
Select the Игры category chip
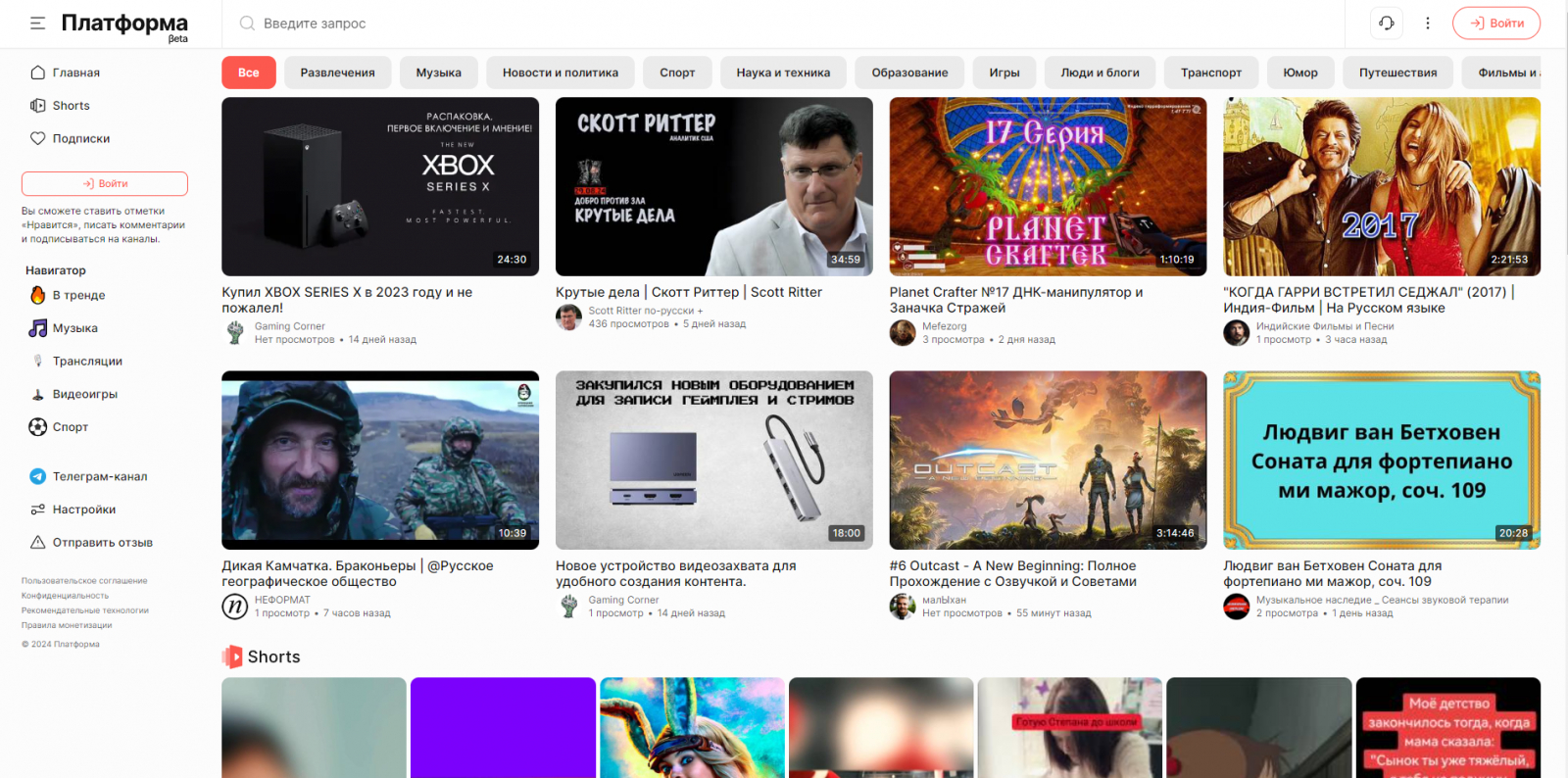pos(1004,73)
